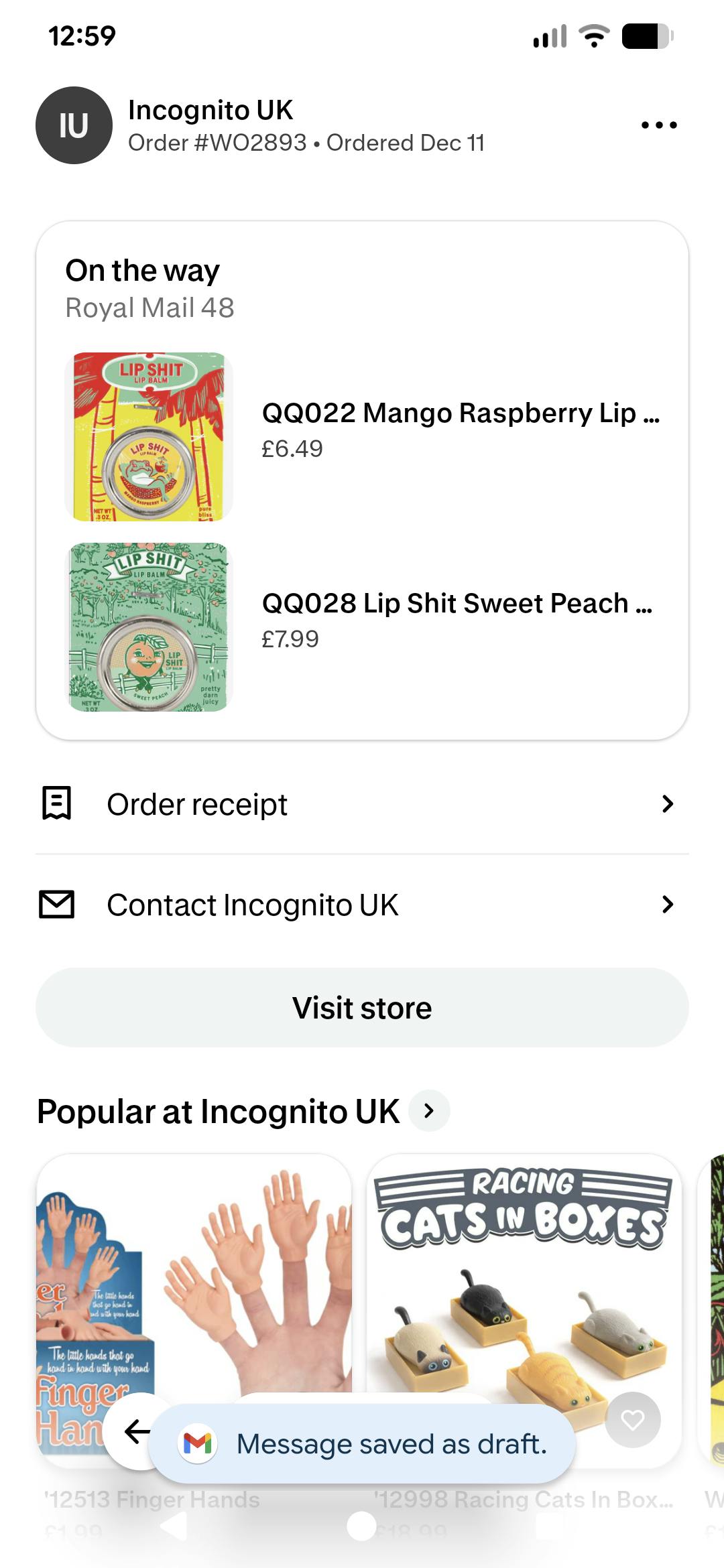Image resolution: width=724 pixels, height=1568 pixels.
Task: Tap the IU store avatar
Action: 74,125
